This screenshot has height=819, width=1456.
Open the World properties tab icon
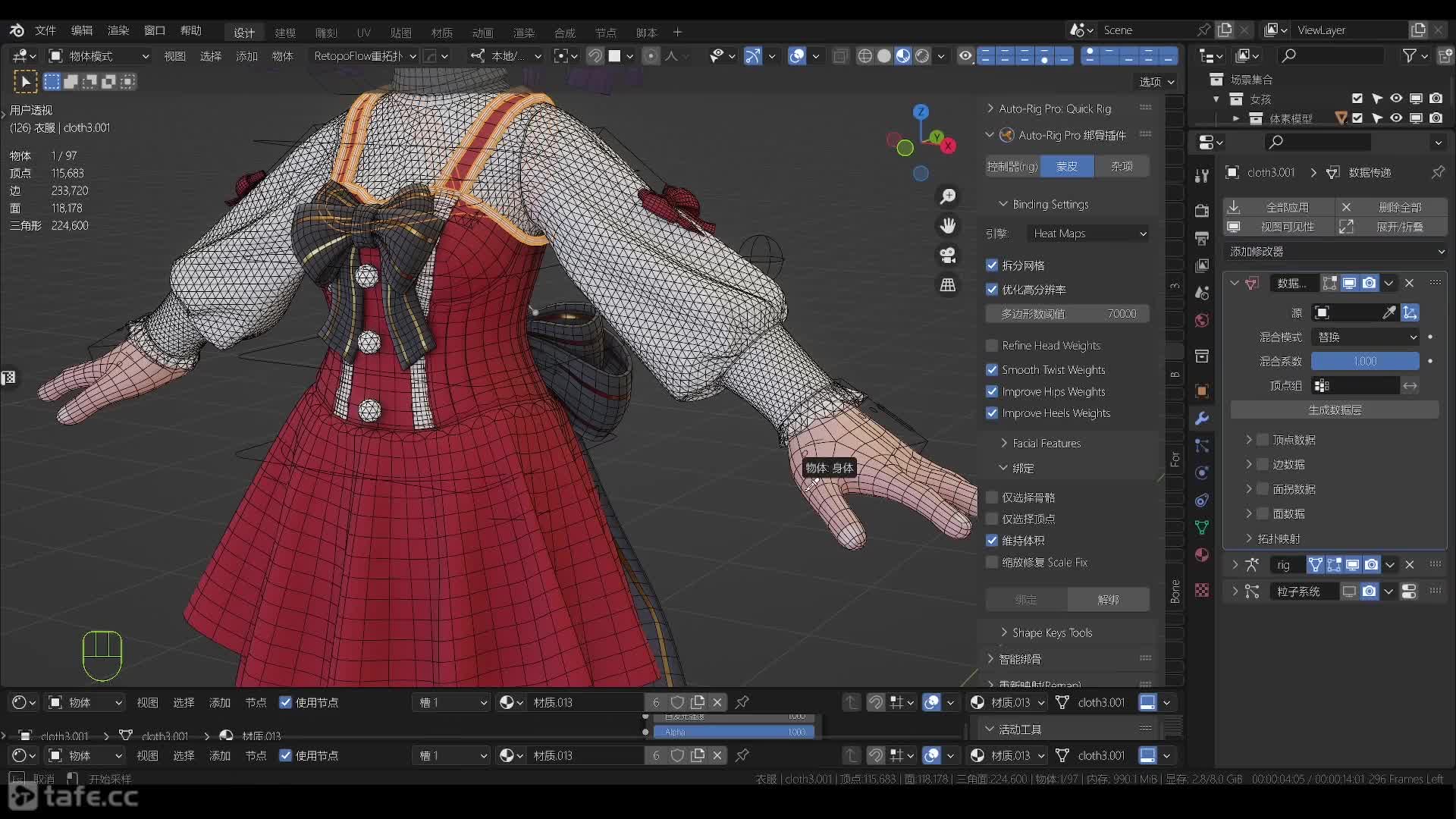pyautogui.click(x=1202, y=320)
